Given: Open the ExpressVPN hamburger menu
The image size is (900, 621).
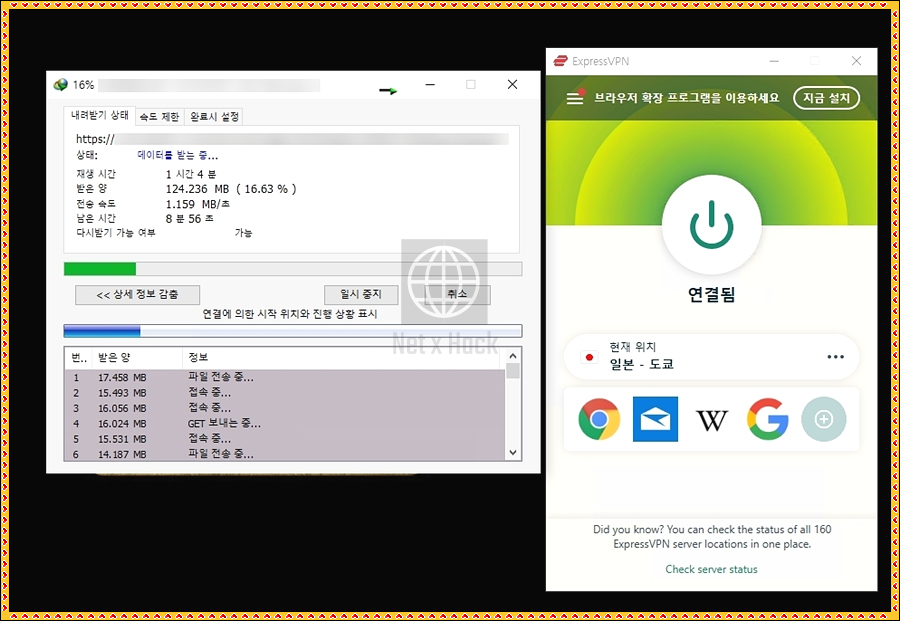Looking at the screenshot, I should (575, 98).
